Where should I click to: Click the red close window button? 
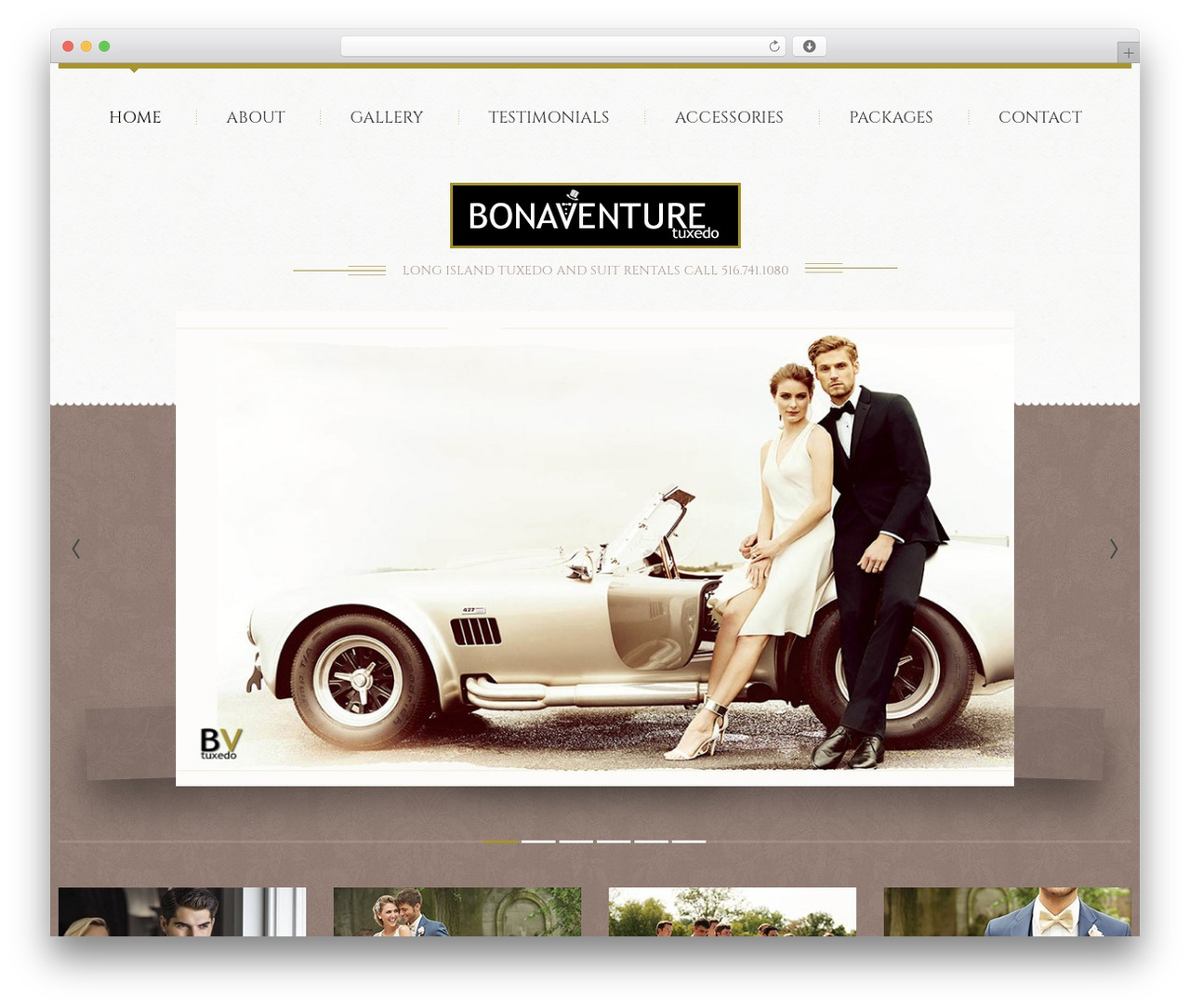coord(68,46)
